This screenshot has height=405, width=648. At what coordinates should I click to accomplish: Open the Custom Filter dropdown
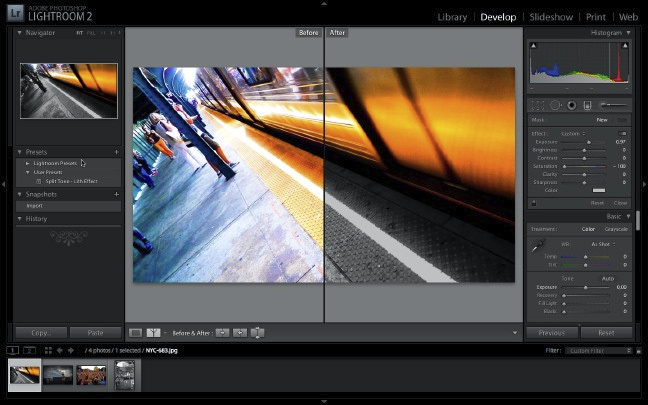point(598,351)
